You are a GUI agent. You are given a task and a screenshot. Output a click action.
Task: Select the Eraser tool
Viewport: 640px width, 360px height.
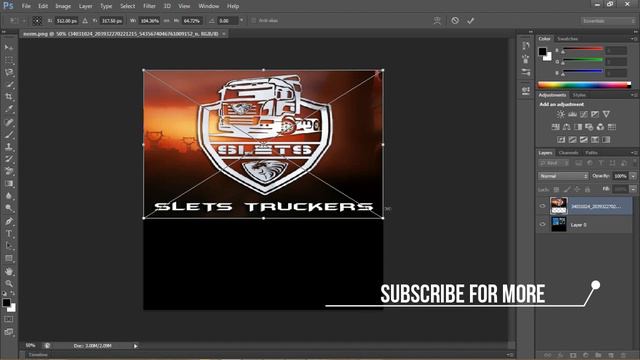click(x=9, y=171)
